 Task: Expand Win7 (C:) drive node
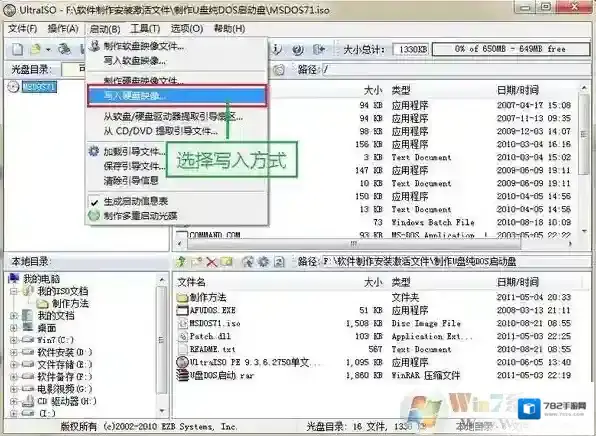[x=14, y=340]
